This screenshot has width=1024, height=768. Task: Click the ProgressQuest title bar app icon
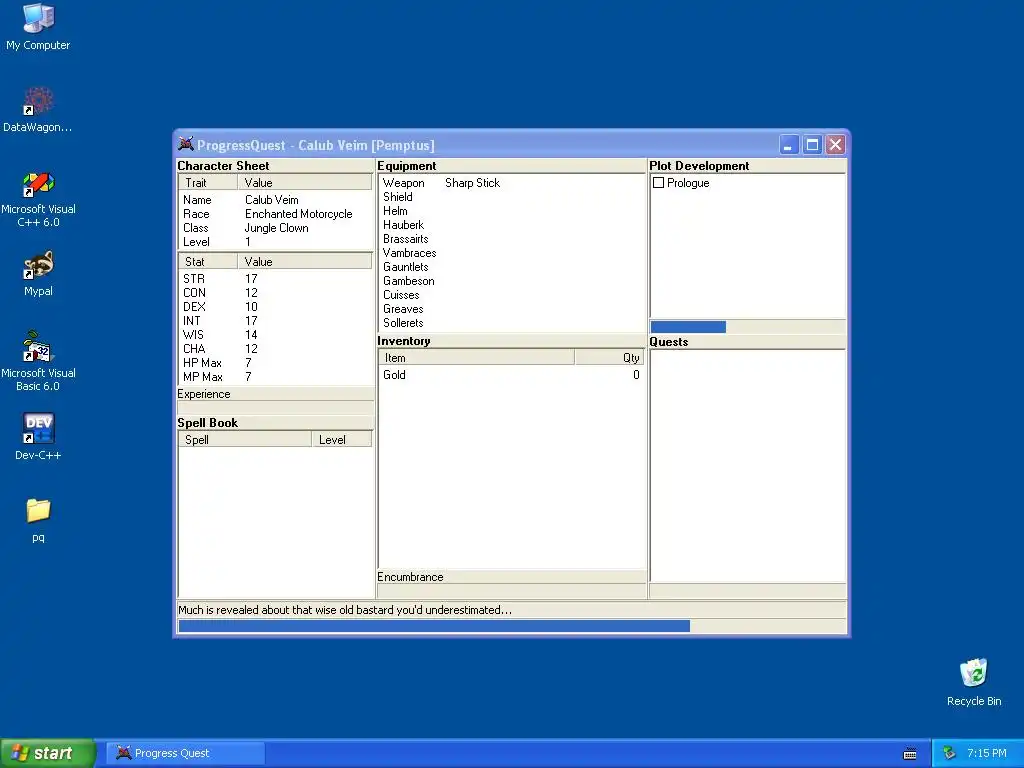click(x=186, y=144)
